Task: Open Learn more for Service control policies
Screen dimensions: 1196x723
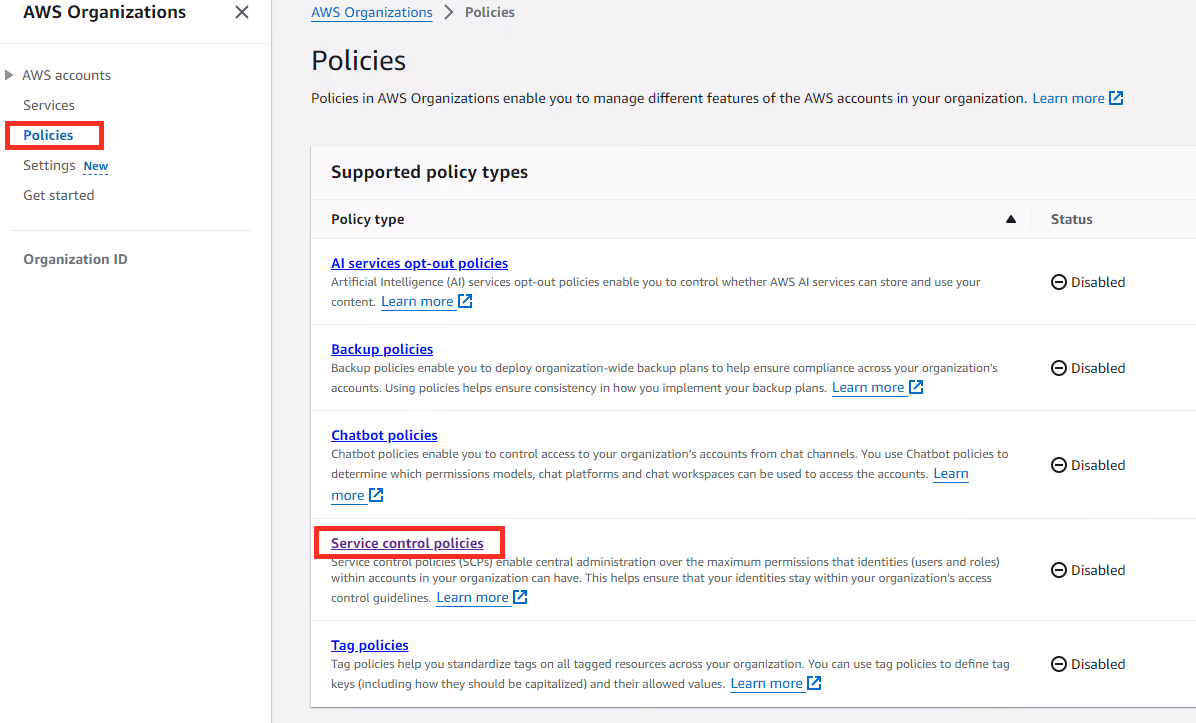Action: click(472, 597)
